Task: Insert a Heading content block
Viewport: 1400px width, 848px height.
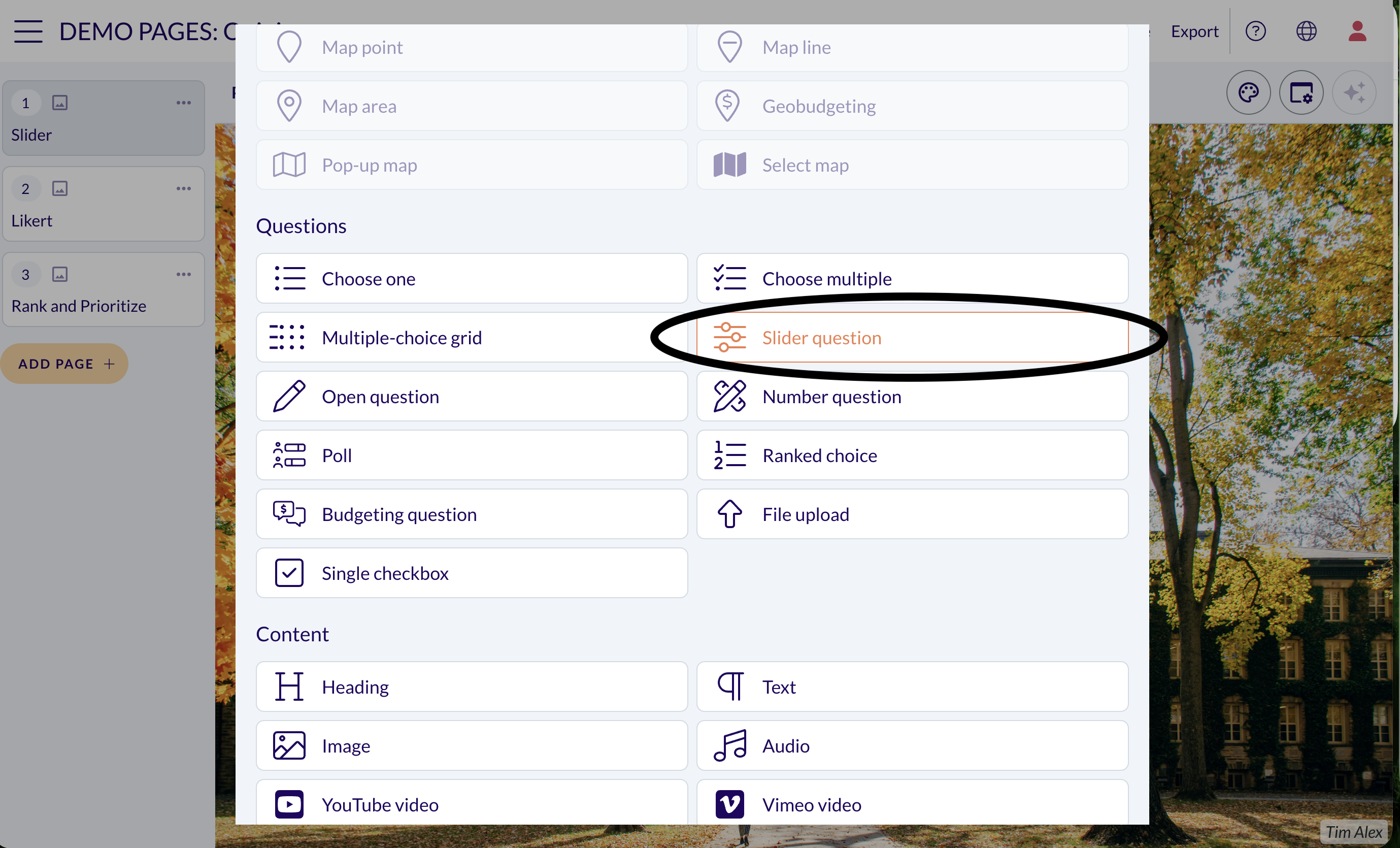Action: click(x=472, y=687)
